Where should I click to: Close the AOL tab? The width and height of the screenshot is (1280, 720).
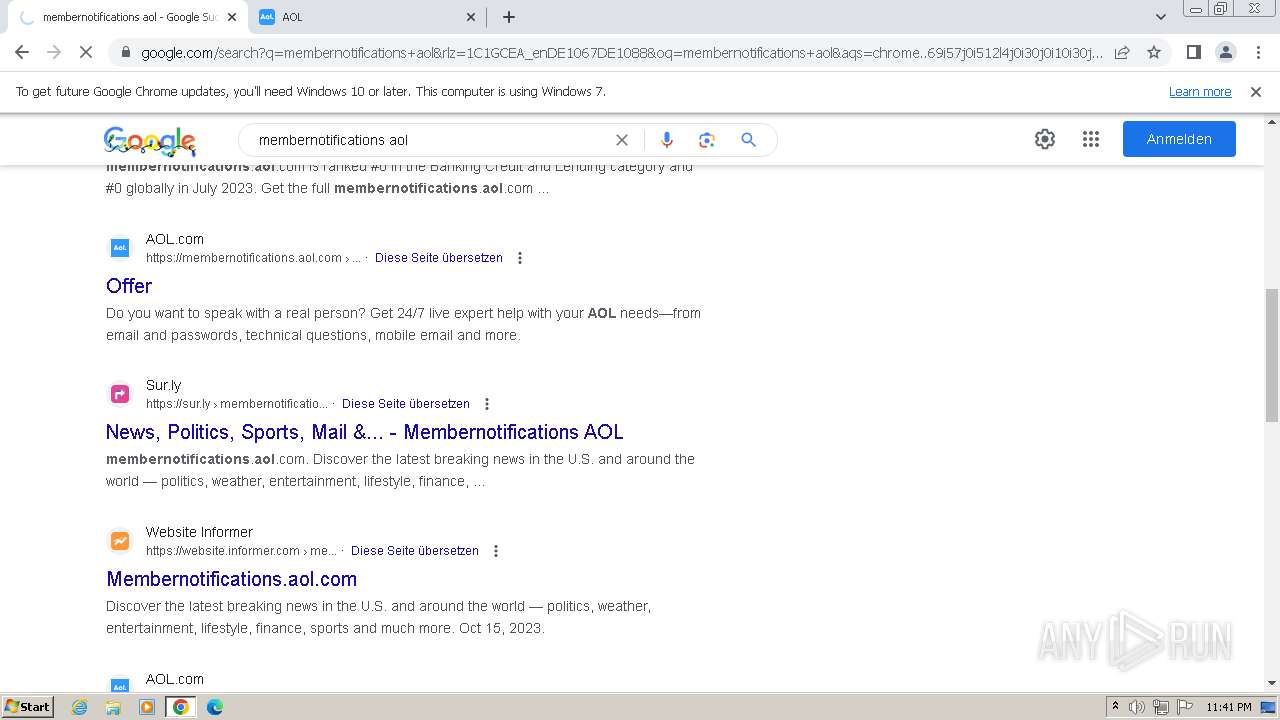[x=471, y=17]
